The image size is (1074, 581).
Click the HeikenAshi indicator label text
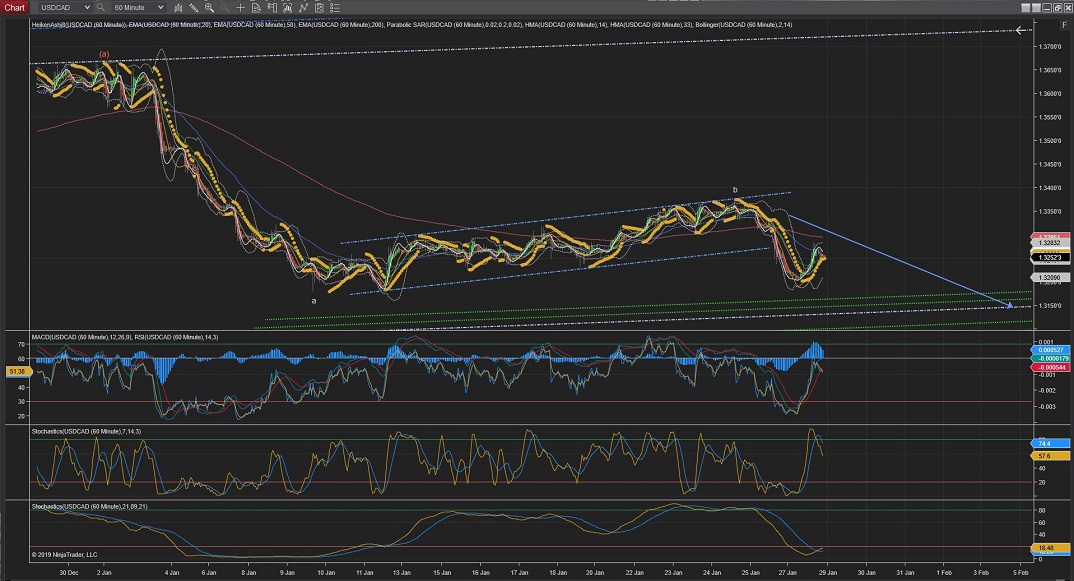click(79, 25)
